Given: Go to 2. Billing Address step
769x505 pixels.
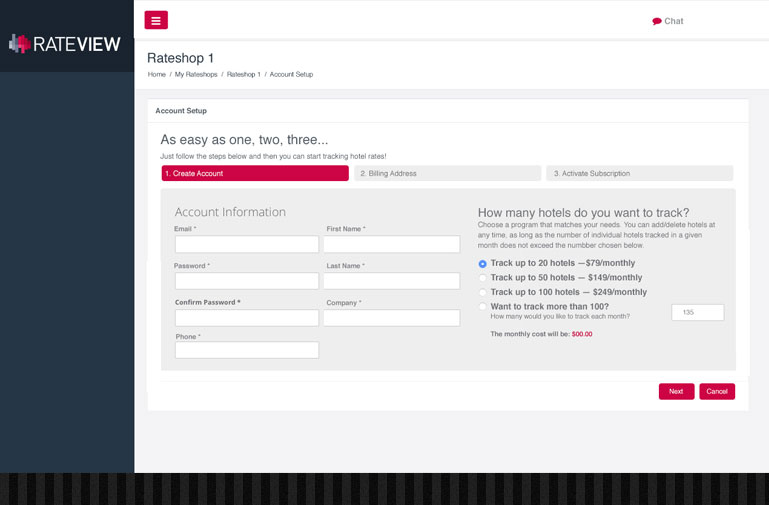Looking at the screenshot, I should 447,174.
